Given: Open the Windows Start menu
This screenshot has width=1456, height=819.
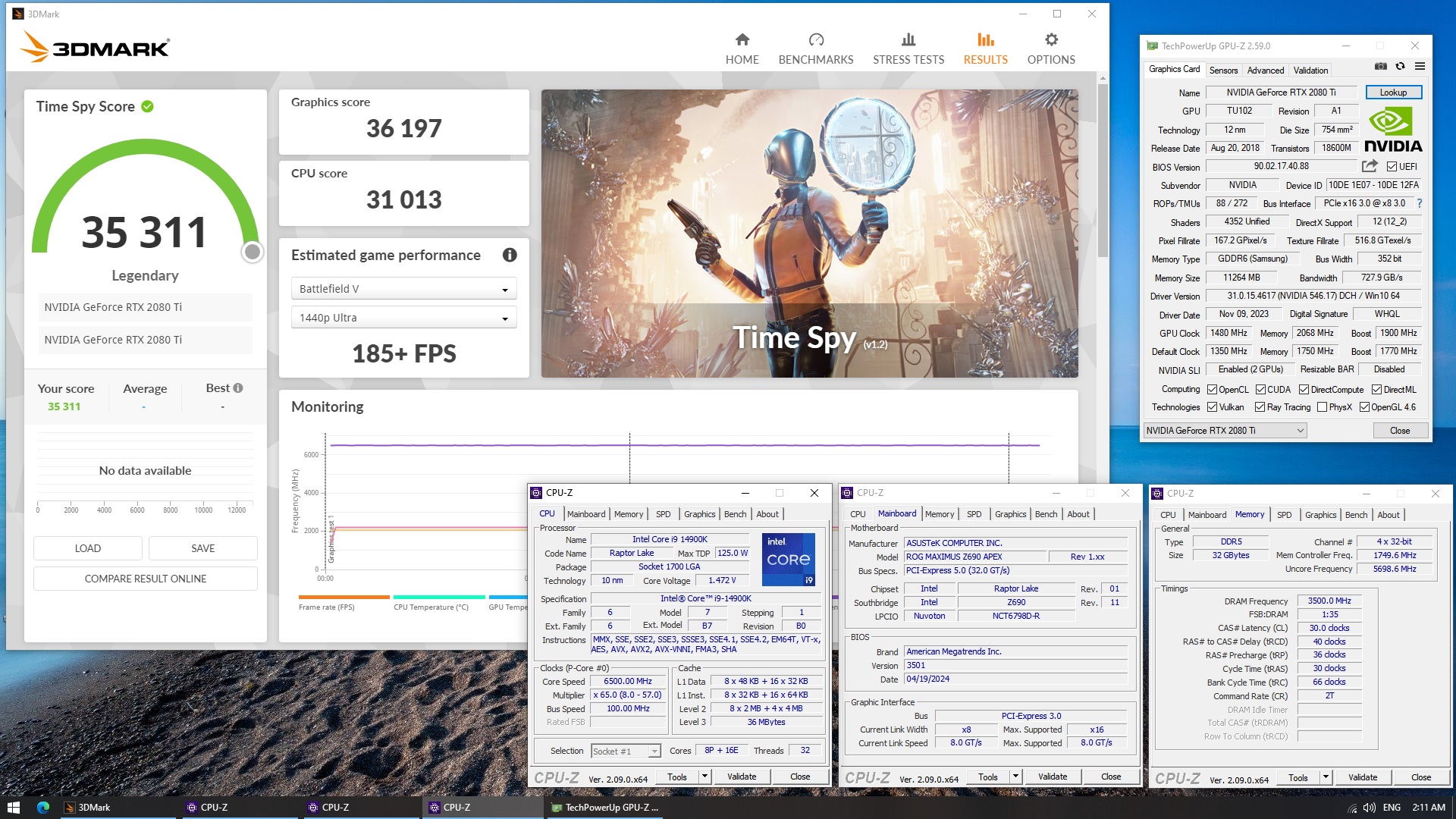Looking at the screenshot, I should pos(13,808).
